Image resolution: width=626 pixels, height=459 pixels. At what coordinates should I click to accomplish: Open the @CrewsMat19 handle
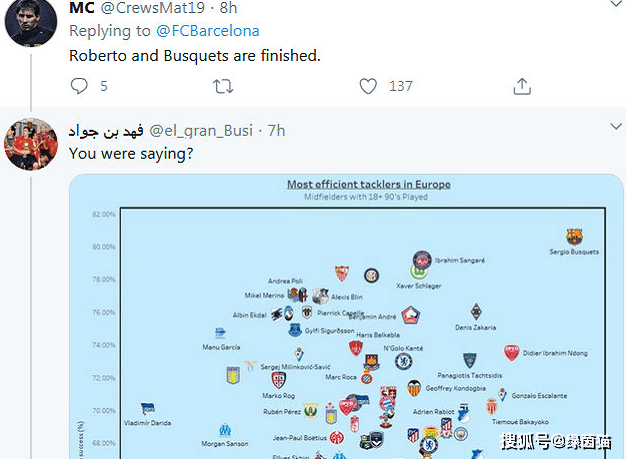click(x=153, y=8)
